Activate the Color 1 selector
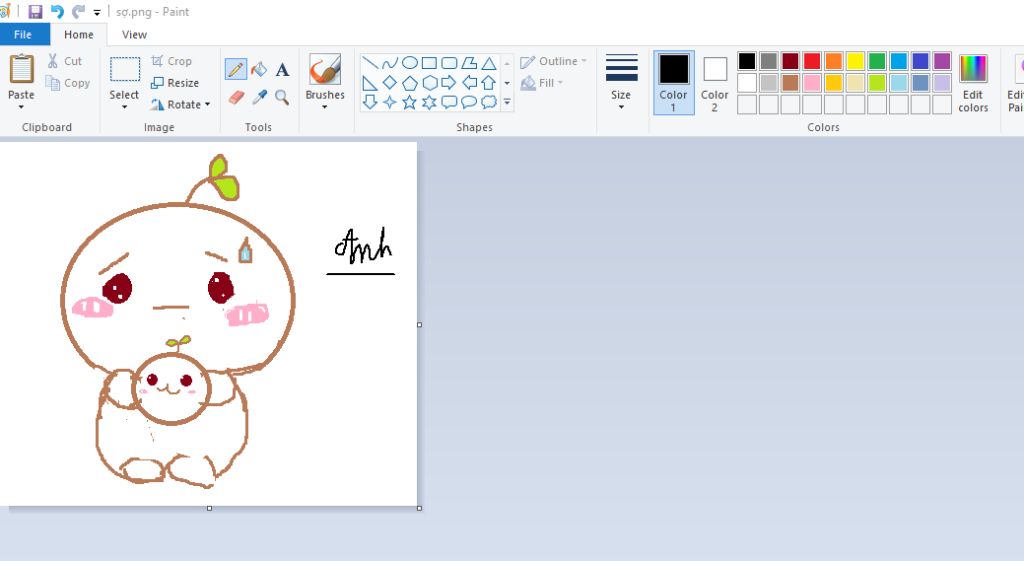The image size is (1024, 561). (x=673, y=83)
